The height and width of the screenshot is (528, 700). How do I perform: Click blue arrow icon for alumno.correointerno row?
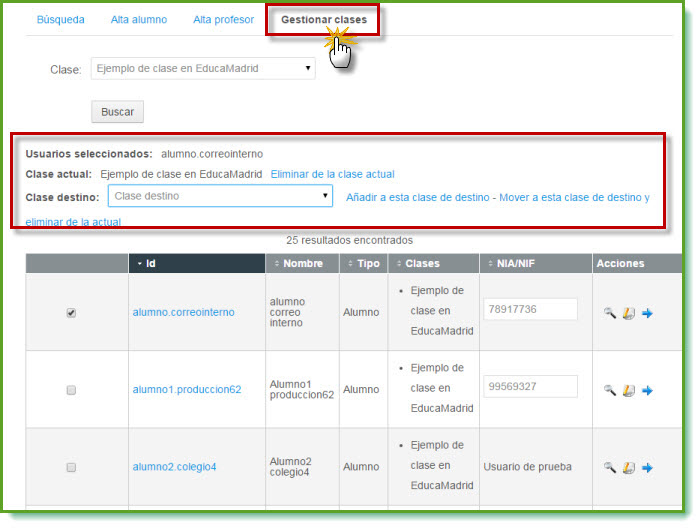click(x=647, y=313)
